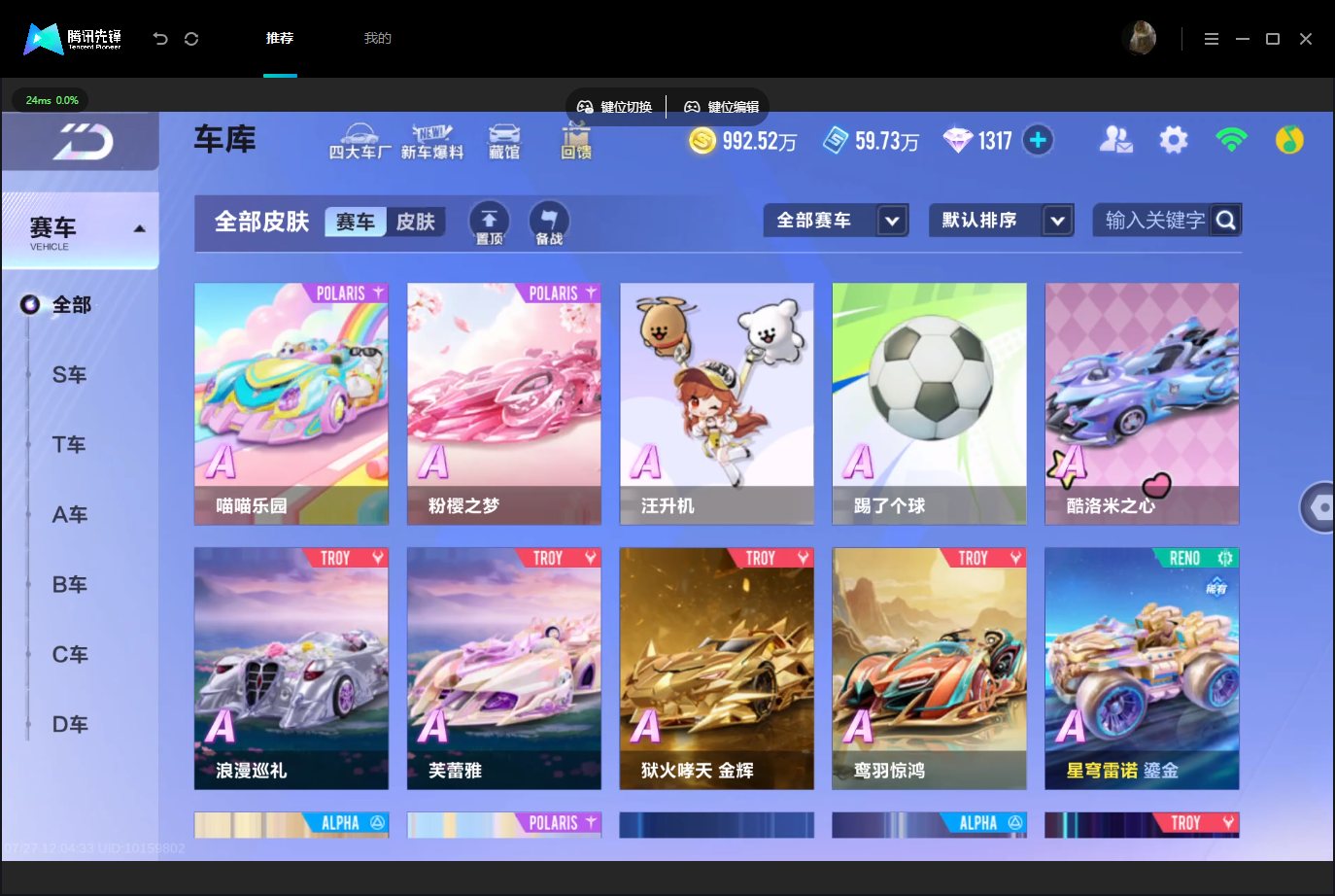Click the undo back arrow icon
Image resolution: width=1335 pixels, height=896 pixels.
[160, 39]
